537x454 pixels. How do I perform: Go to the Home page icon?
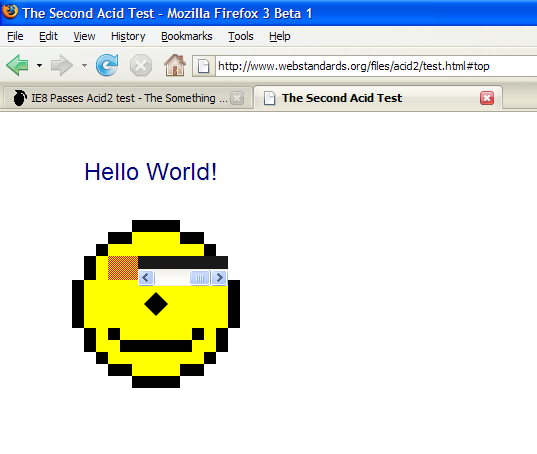pos(175,65)
